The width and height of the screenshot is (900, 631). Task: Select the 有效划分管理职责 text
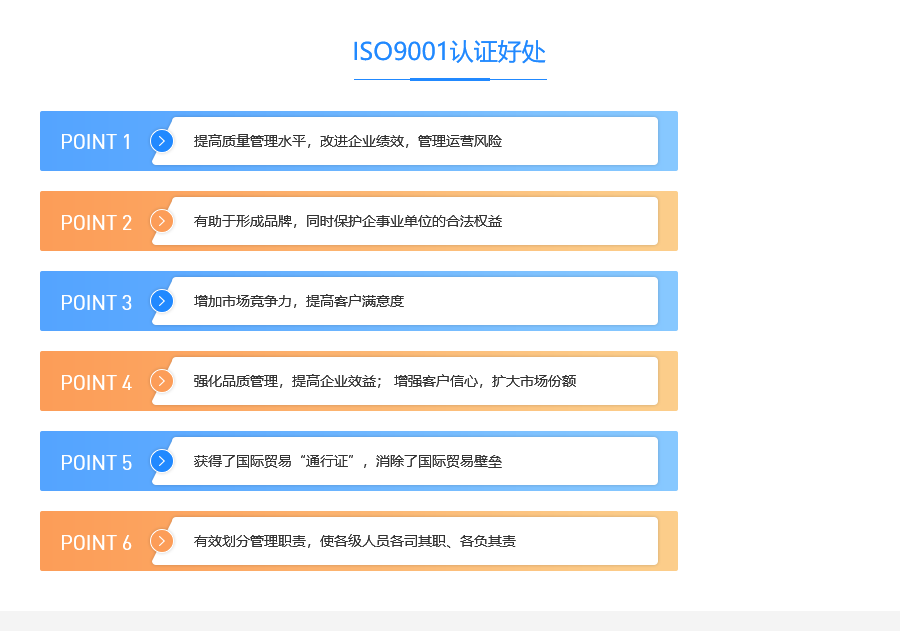354,541
